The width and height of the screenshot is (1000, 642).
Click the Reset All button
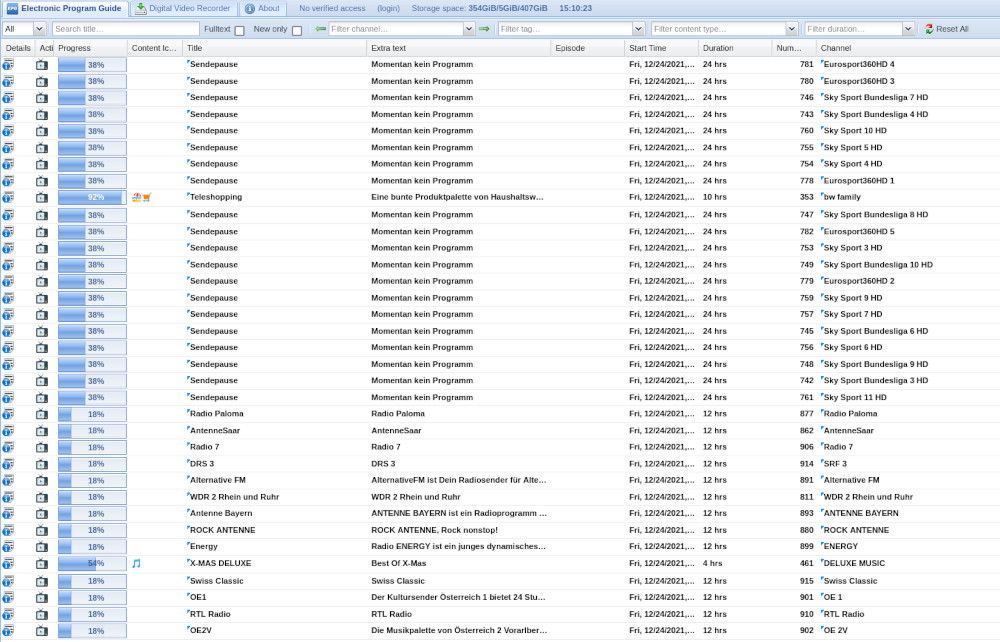pyautogui.click(x=947, y=29)
